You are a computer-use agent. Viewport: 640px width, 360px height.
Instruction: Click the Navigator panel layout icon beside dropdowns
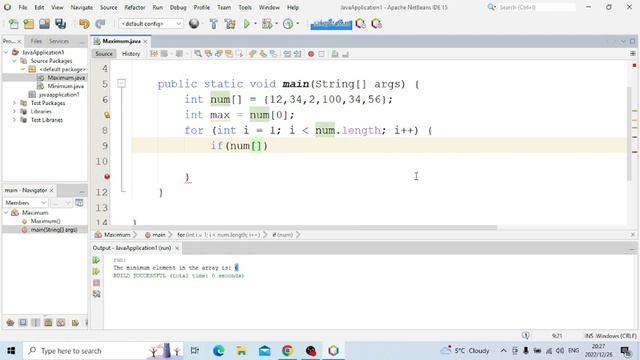79,202
